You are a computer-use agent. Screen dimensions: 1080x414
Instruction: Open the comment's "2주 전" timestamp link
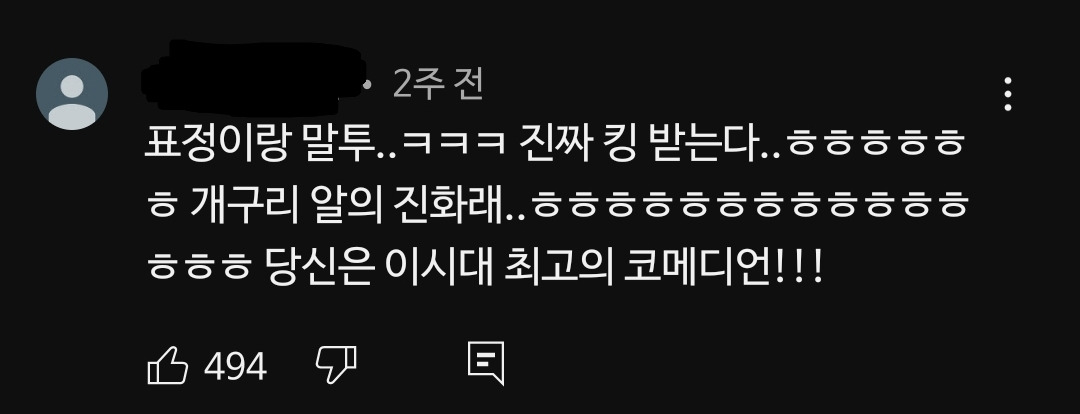[x=438, y=85]
